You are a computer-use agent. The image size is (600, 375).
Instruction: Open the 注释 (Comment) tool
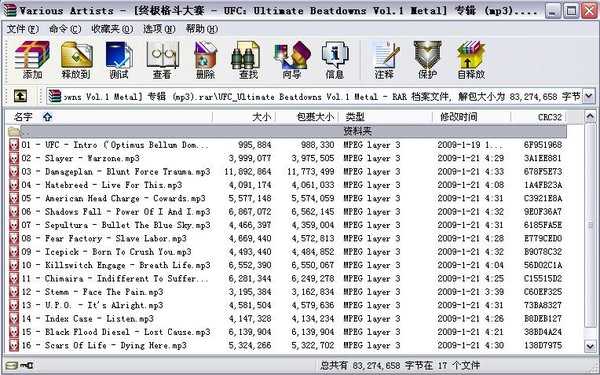tap(385, 60)
